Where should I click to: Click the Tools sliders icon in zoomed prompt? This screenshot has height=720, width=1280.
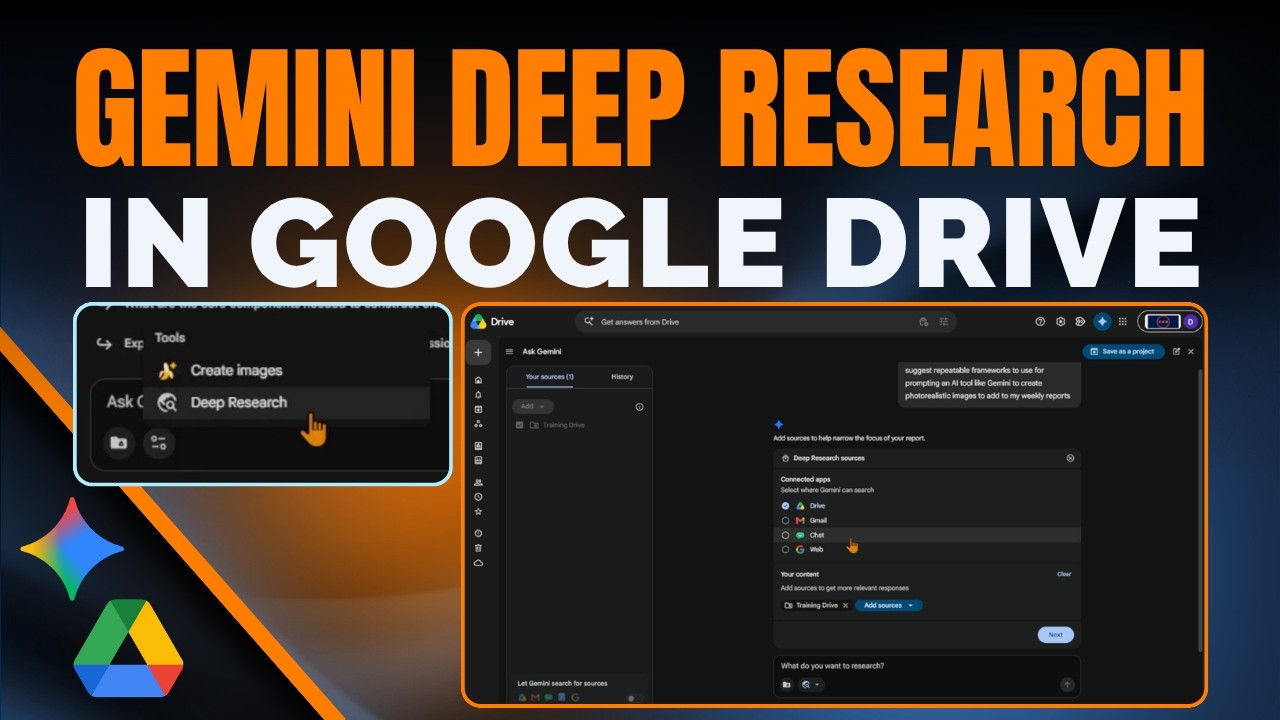click(x=158, y=443)
